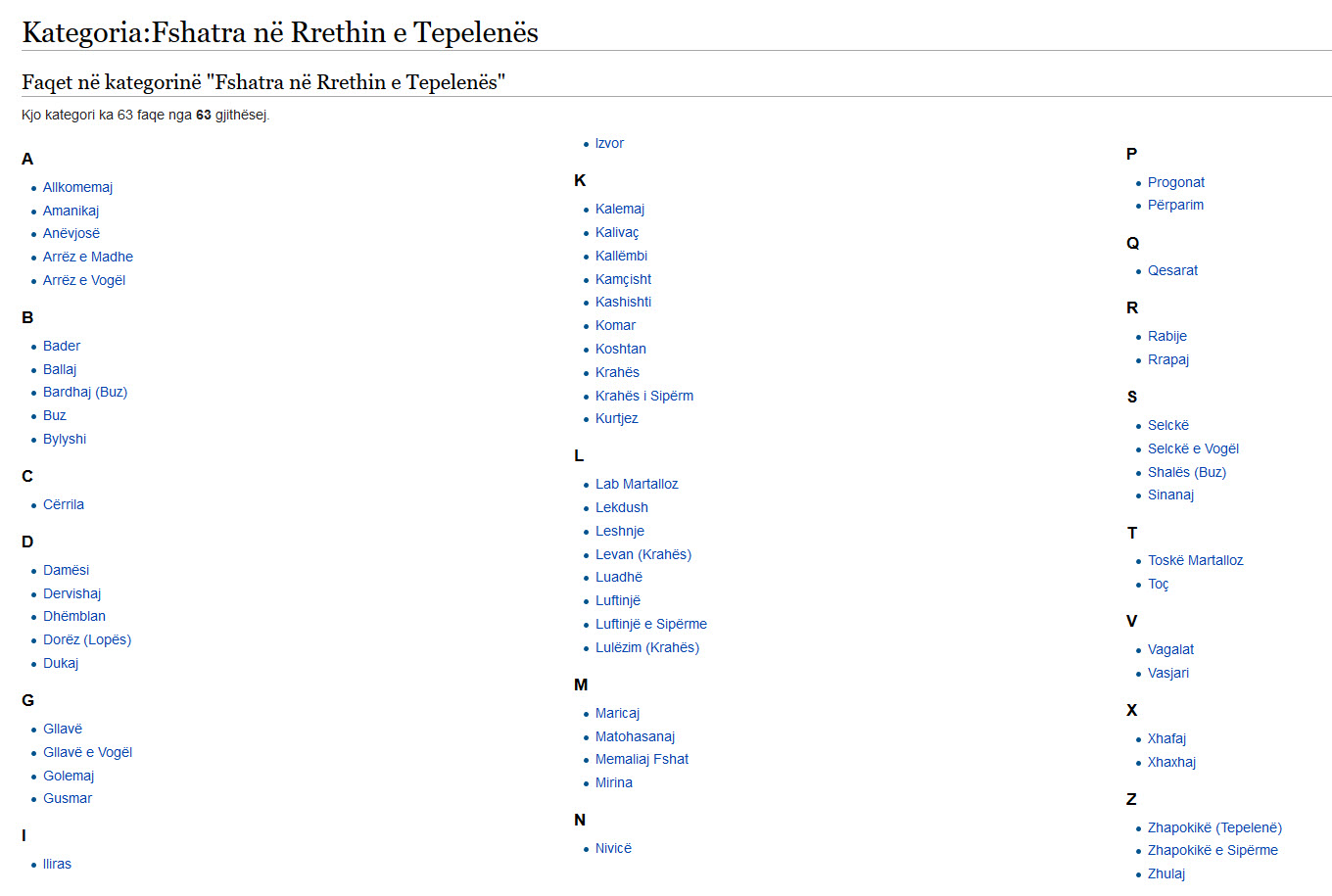This screenshot has height=896, width=1332.
Task: Select the Zhapokikë (Tepelenë) link
Action: 1213,827
